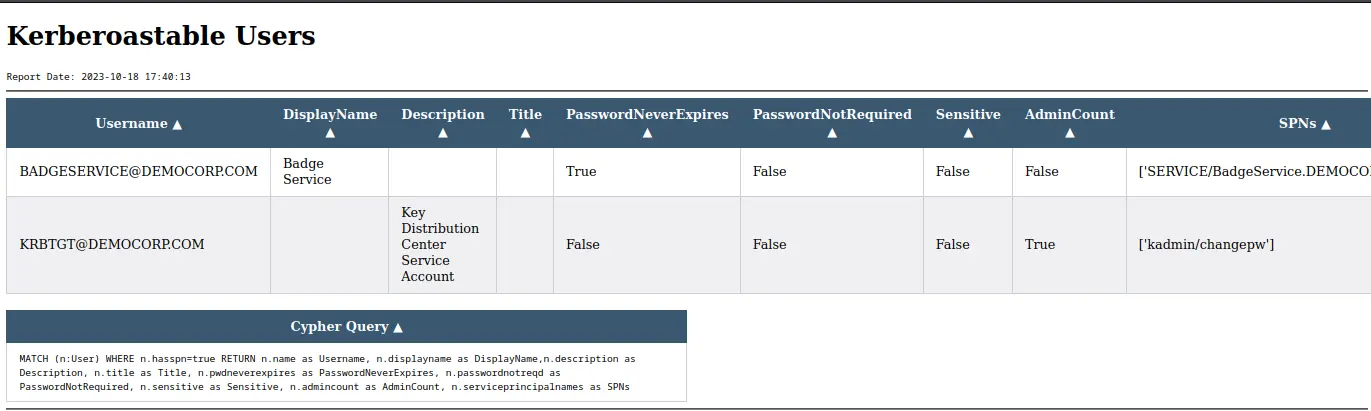Sort by AdminCount column arrow

1069,132
